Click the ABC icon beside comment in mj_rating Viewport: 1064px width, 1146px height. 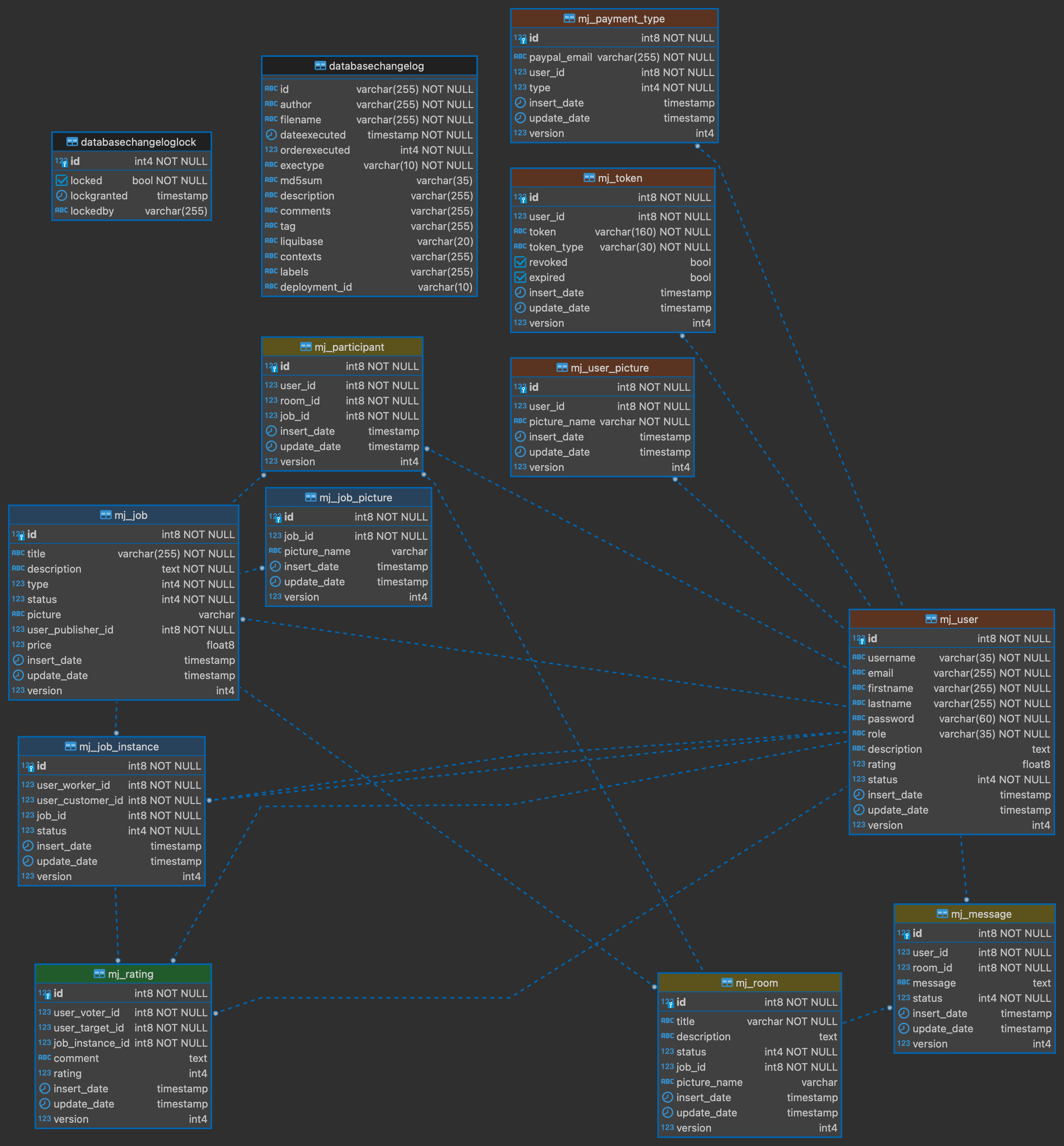[x=44, y=1058]
